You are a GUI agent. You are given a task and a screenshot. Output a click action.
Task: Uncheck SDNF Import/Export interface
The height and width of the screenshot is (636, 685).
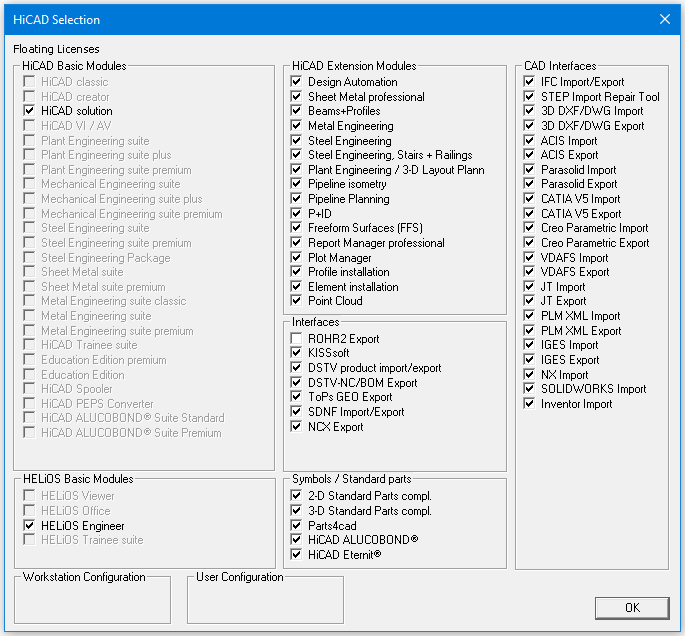click(296, 411)
